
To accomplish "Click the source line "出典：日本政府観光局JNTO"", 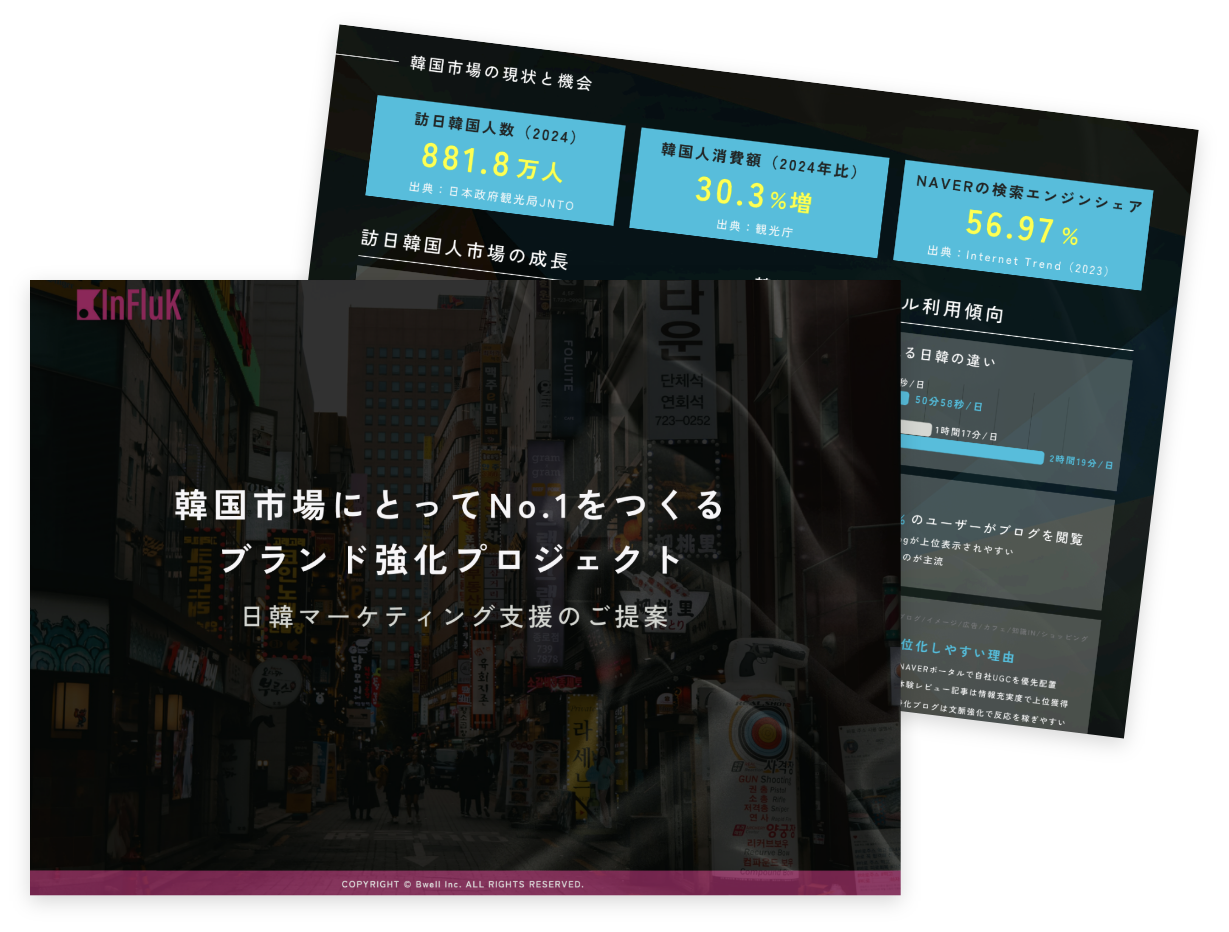I will click(492, 197).
